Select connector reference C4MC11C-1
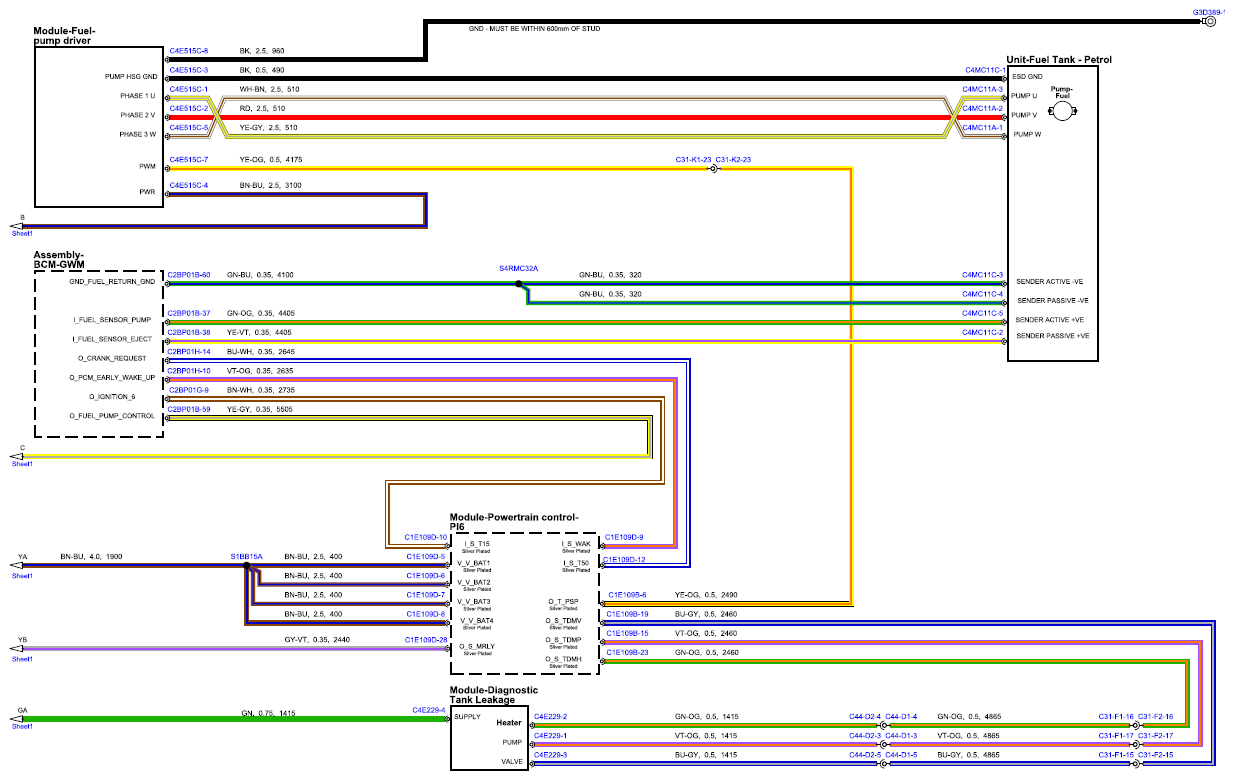The image size is (1234, 780). 984,70
